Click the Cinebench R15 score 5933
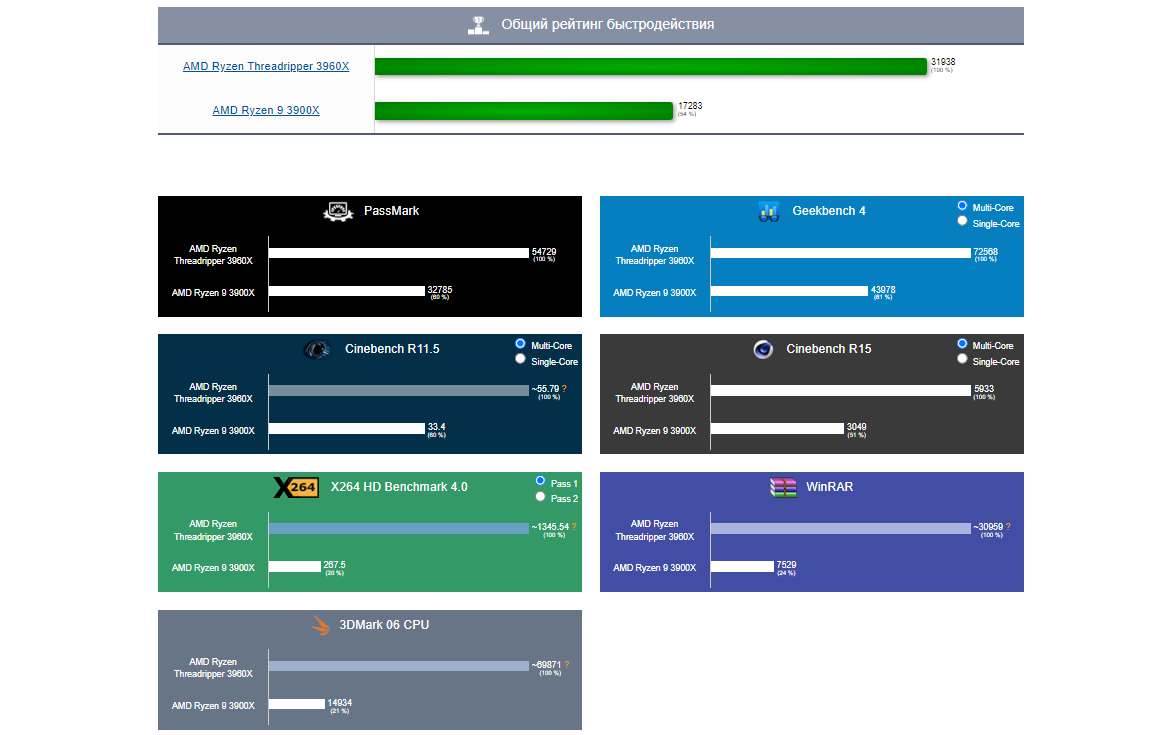 point(984,389)
